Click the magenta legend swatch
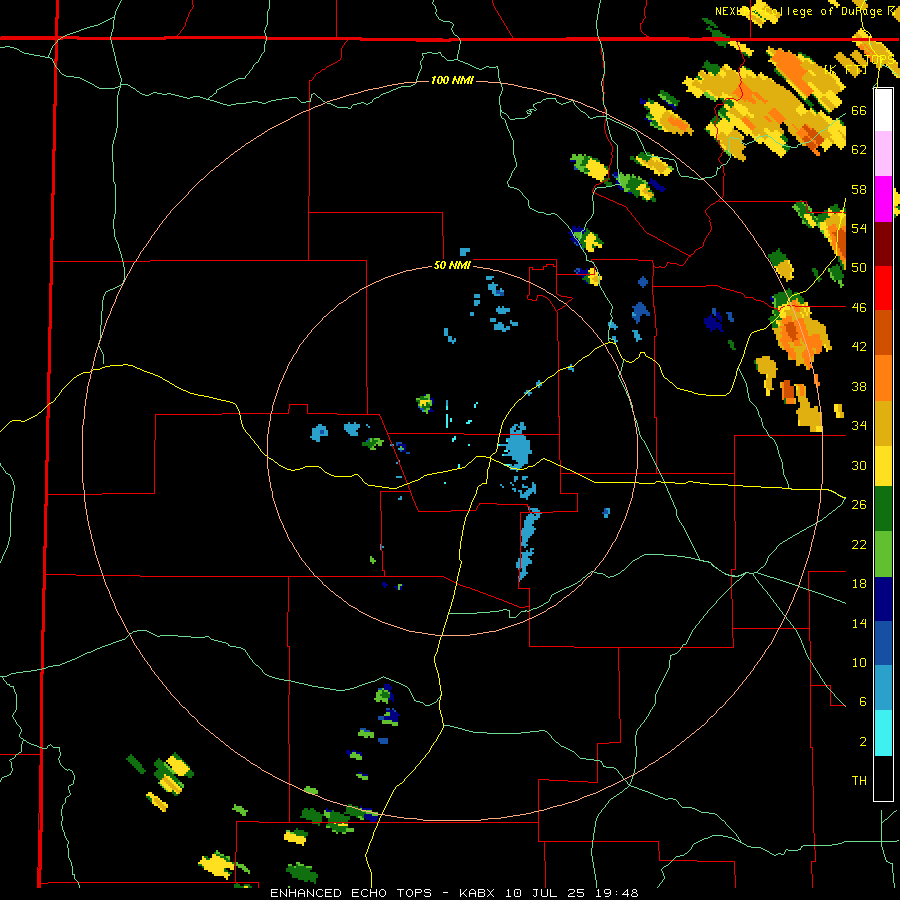 pos(883,199)
